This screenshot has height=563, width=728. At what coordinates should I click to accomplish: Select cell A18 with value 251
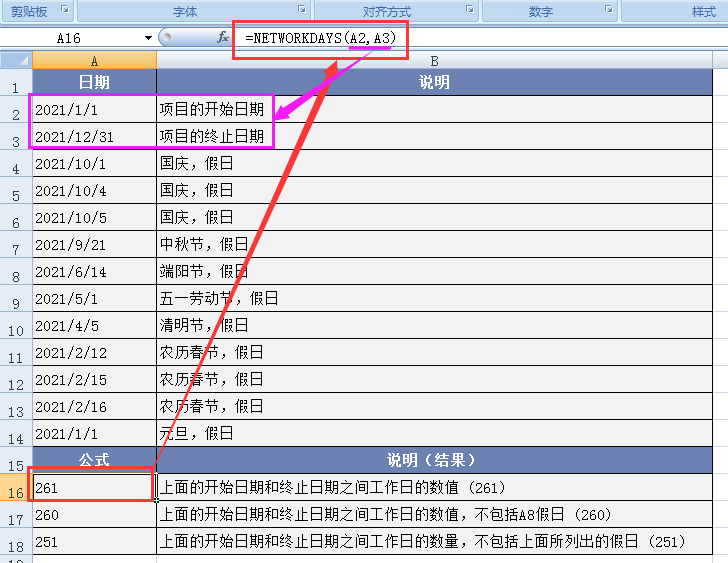pyautogui.click(x=94, y=541)
